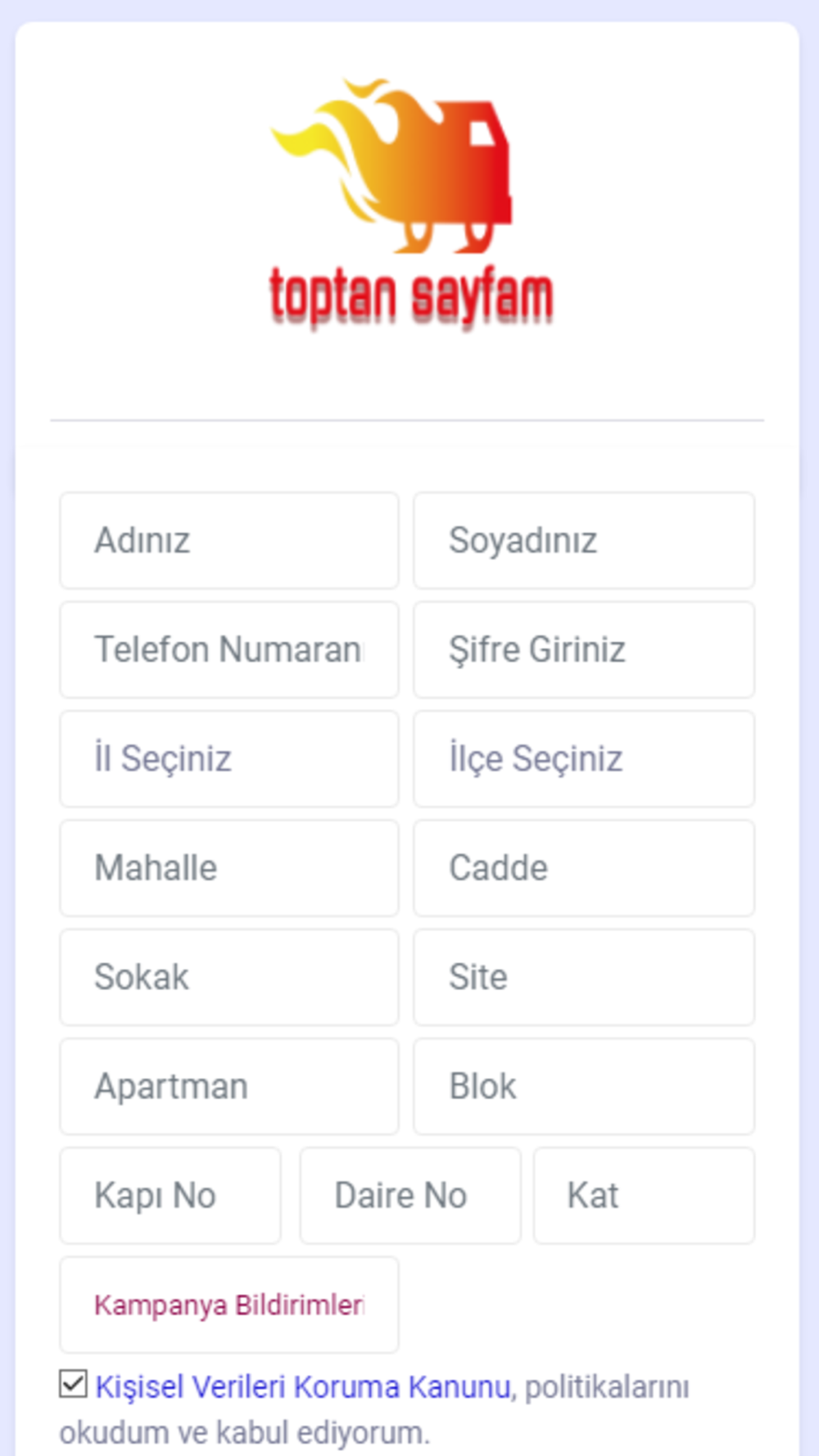The image size is (819, 1456).
Task: Click the Kat floor field
Action: 645,1196
